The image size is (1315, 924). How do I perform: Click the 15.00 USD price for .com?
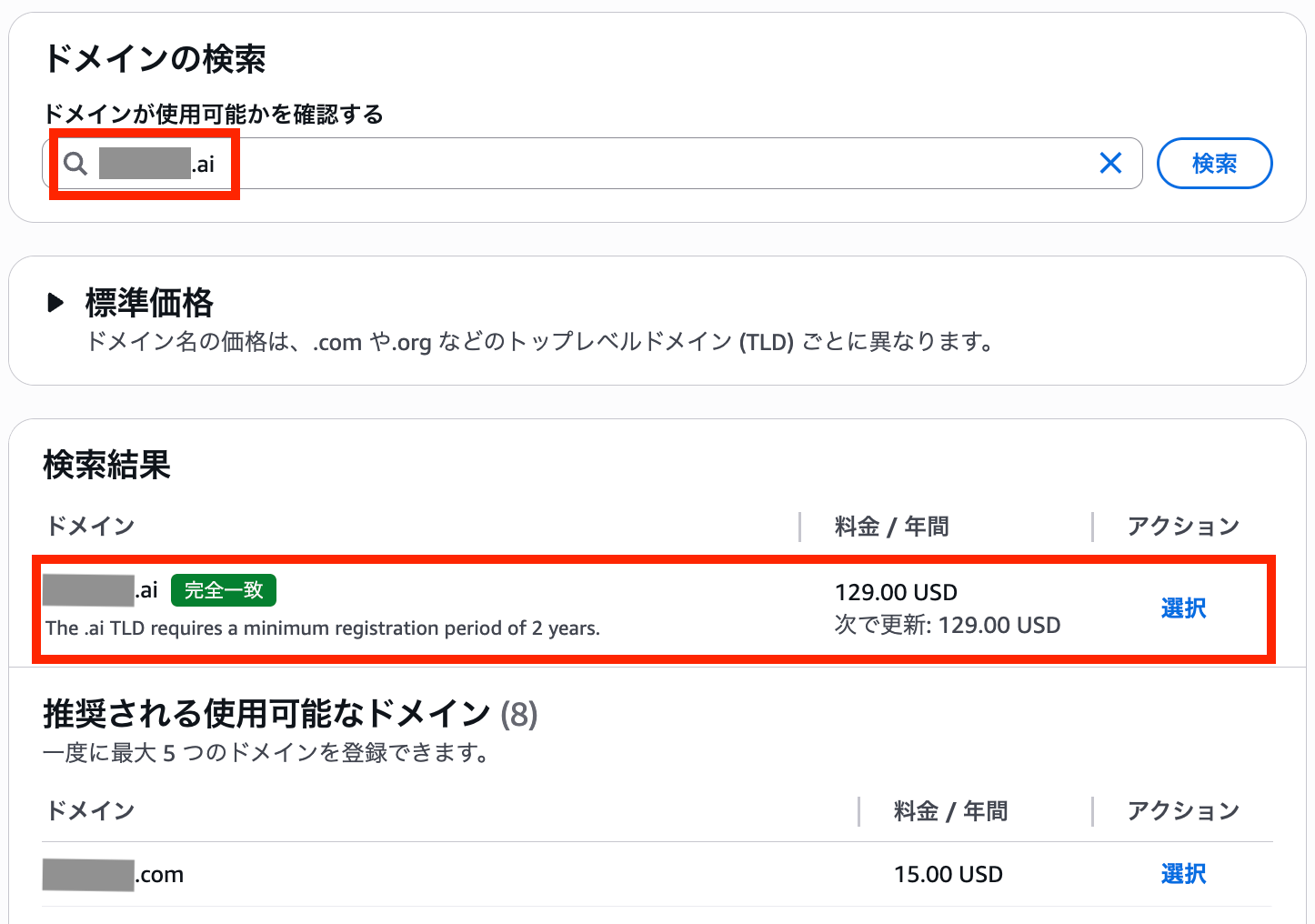click(948, 875)
